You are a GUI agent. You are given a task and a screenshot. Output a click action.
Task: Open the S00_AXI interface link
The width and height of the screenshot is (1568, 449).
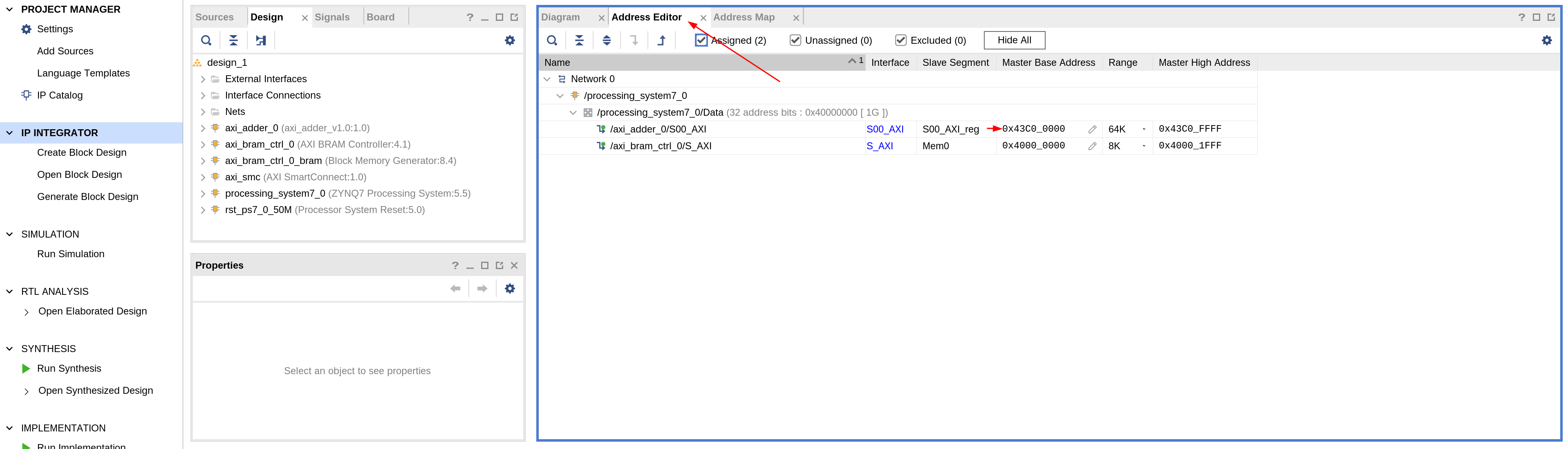[885, 129]
